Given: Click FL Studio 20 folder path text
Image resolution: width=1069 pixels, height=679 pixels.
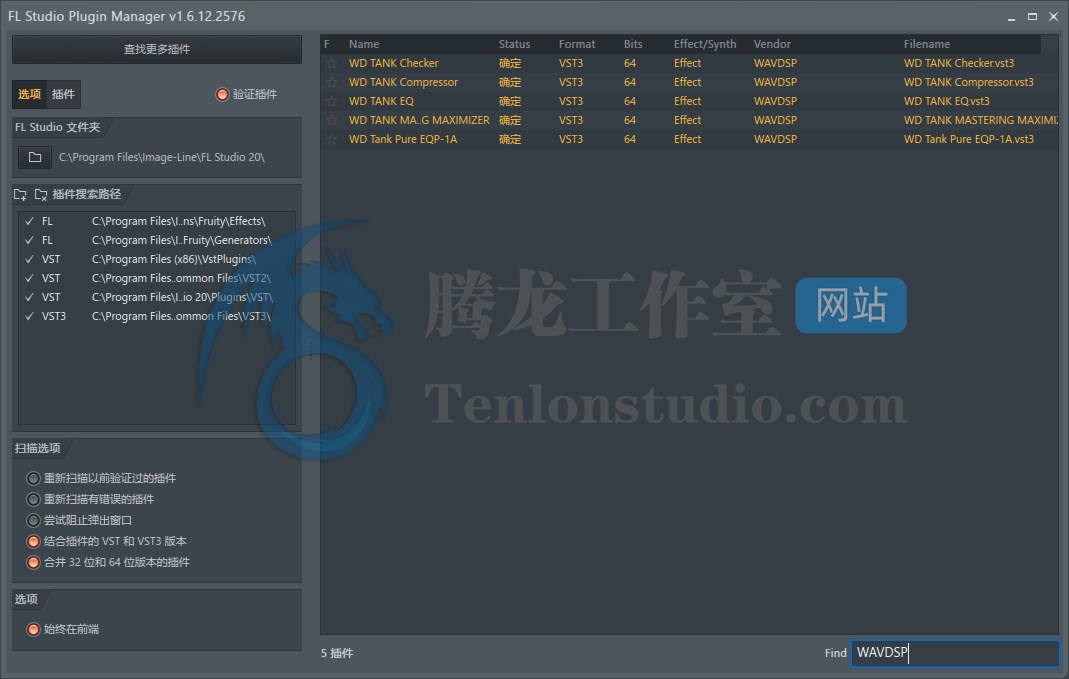Looking at the screenshot, I should click(162, 157).
